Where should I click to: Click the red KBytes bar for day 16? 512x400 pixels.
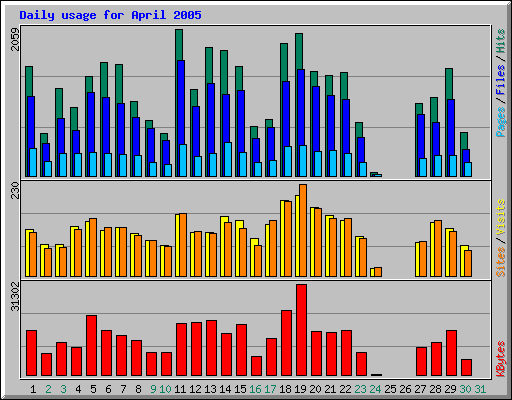click(256, 366)
